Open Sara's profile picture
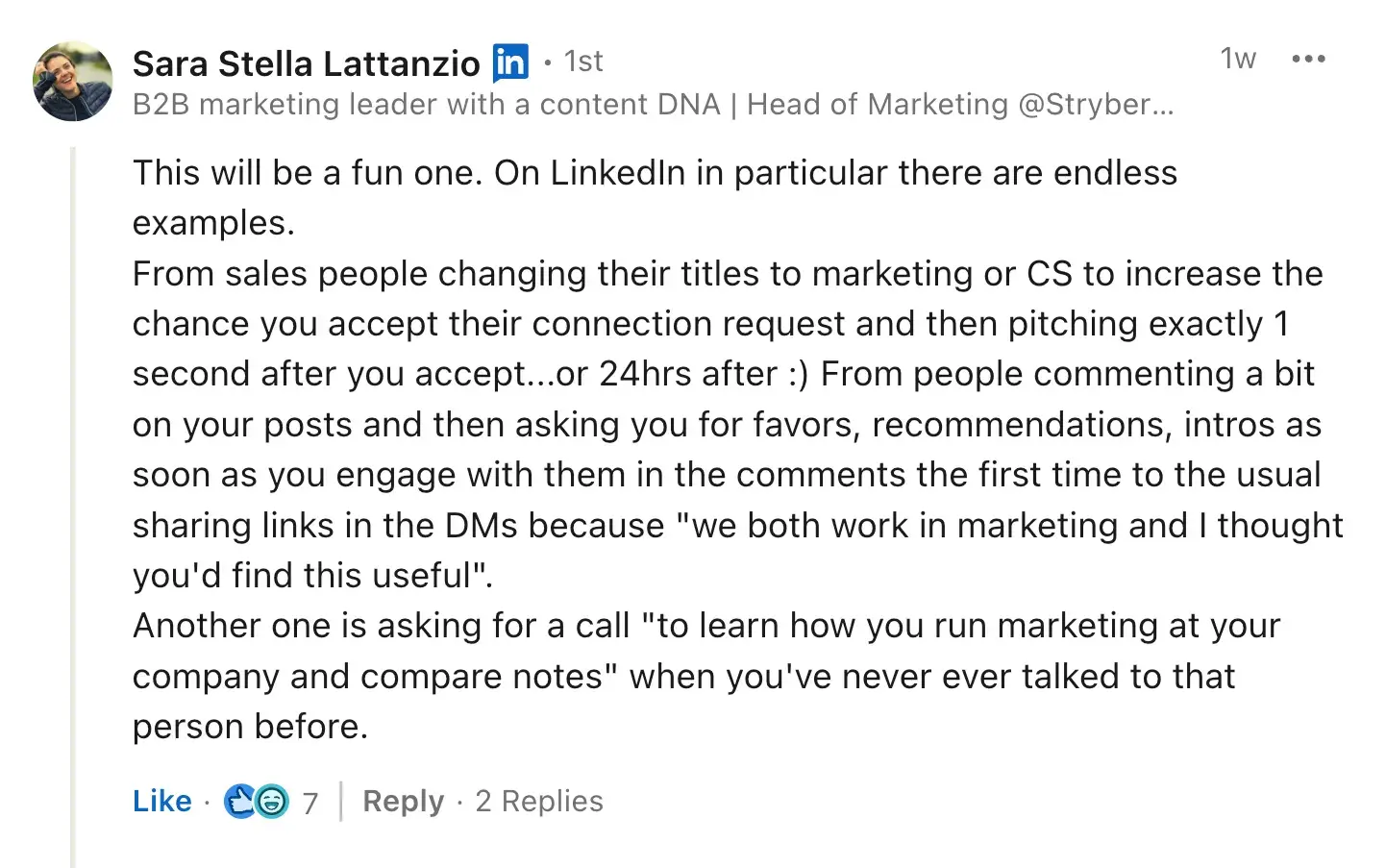This screenshot has width=1386, height=868. (73, 81)
